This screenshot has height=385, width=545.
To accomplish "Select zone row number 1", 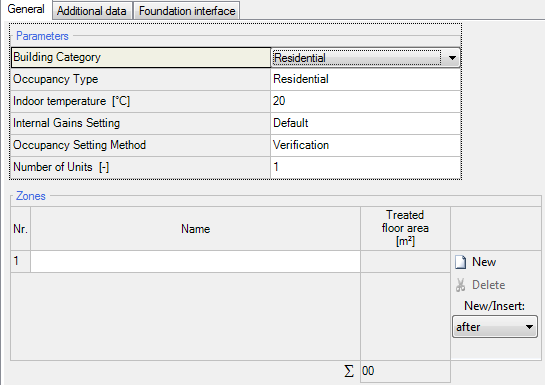I will [21, 261].
